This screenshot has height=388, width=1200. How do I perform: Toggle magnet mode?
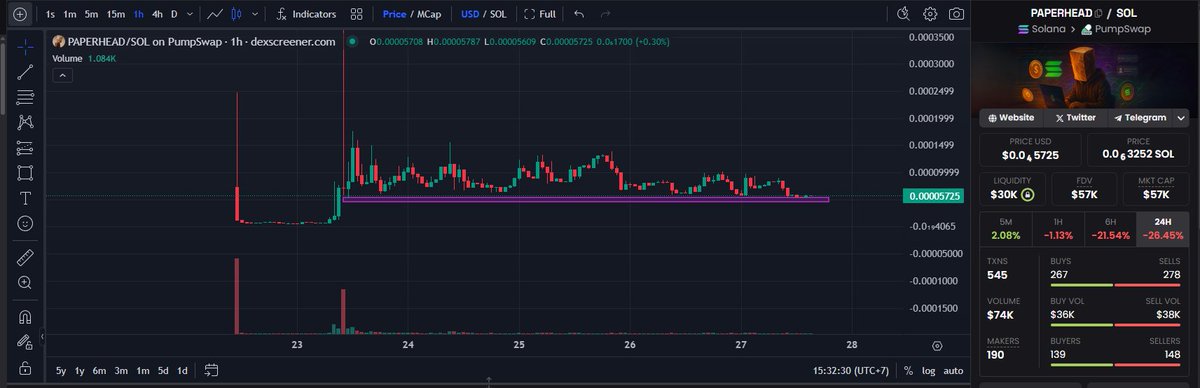pyautogui.click(x=25, y=318)
